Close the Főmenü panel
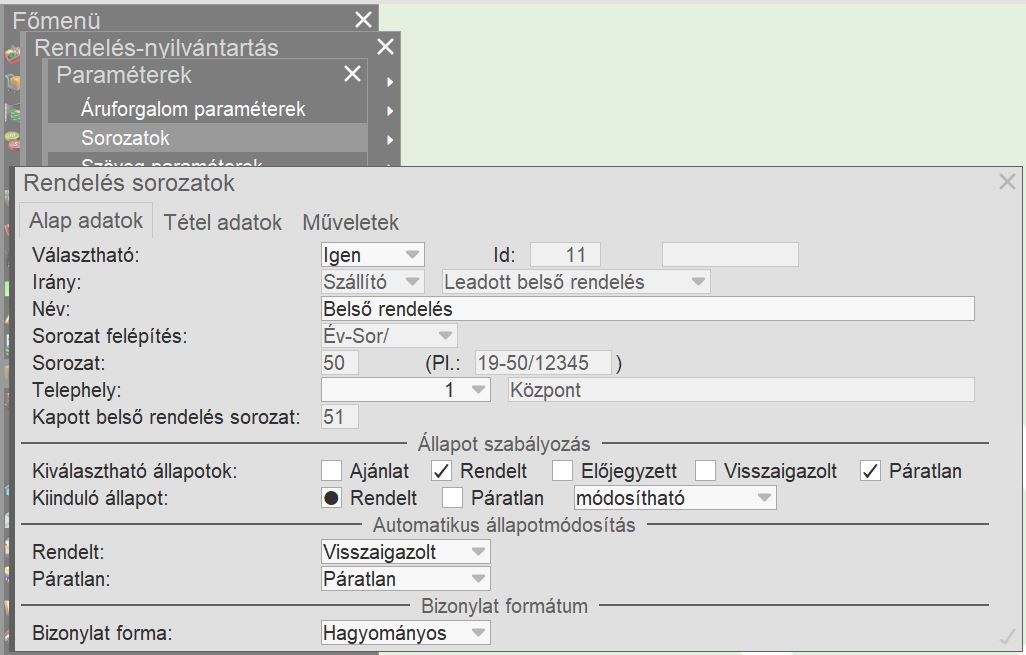 click(x=363, y=20)
